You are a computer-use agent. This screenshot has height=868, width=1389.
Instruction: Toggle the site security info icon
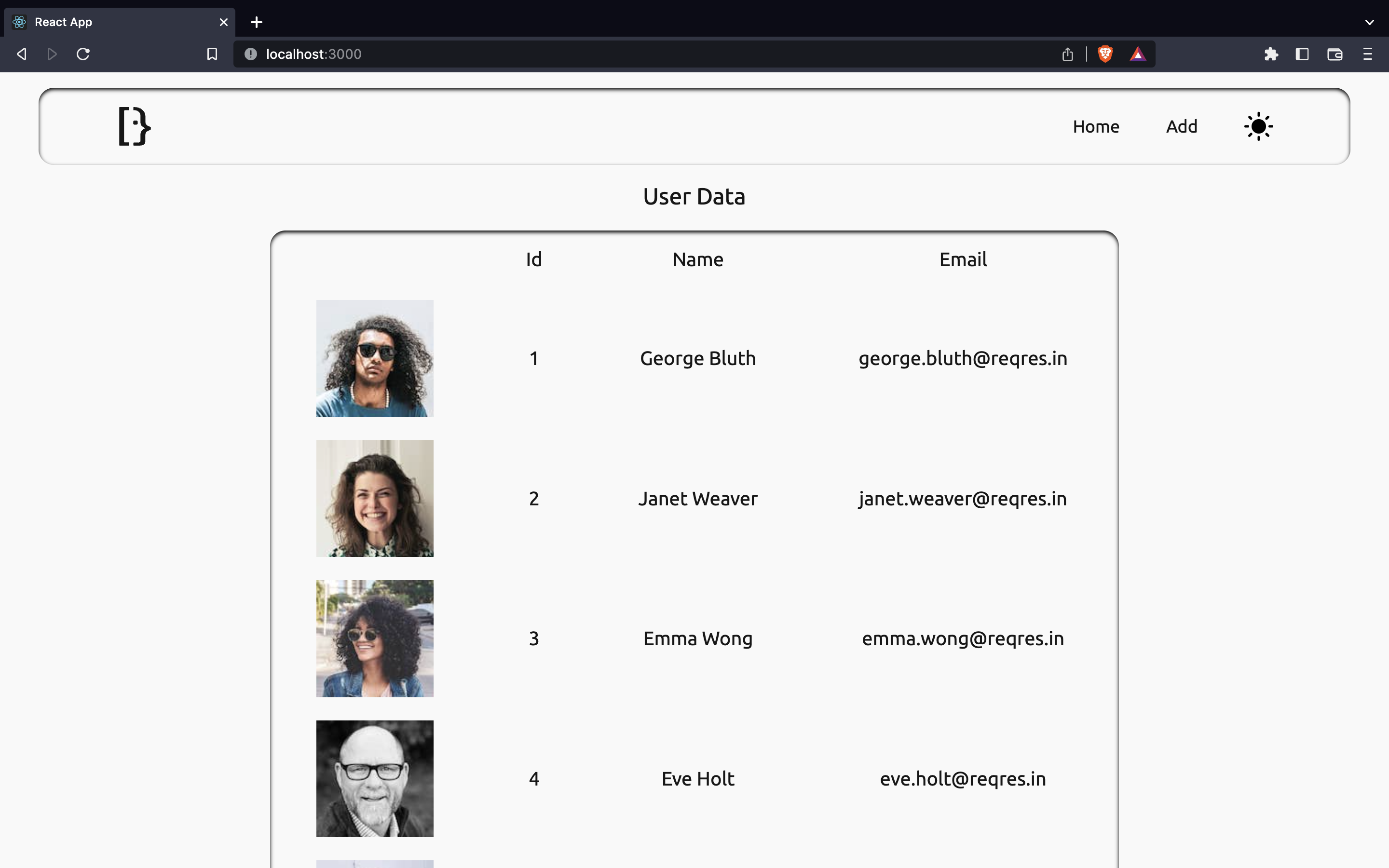tap(250, 54)
